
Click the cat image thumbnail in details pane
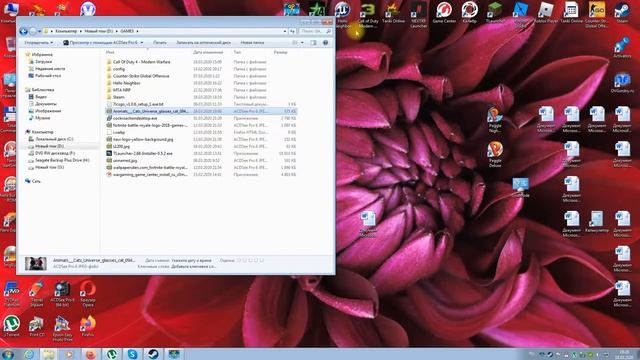[x=36, y=263]
